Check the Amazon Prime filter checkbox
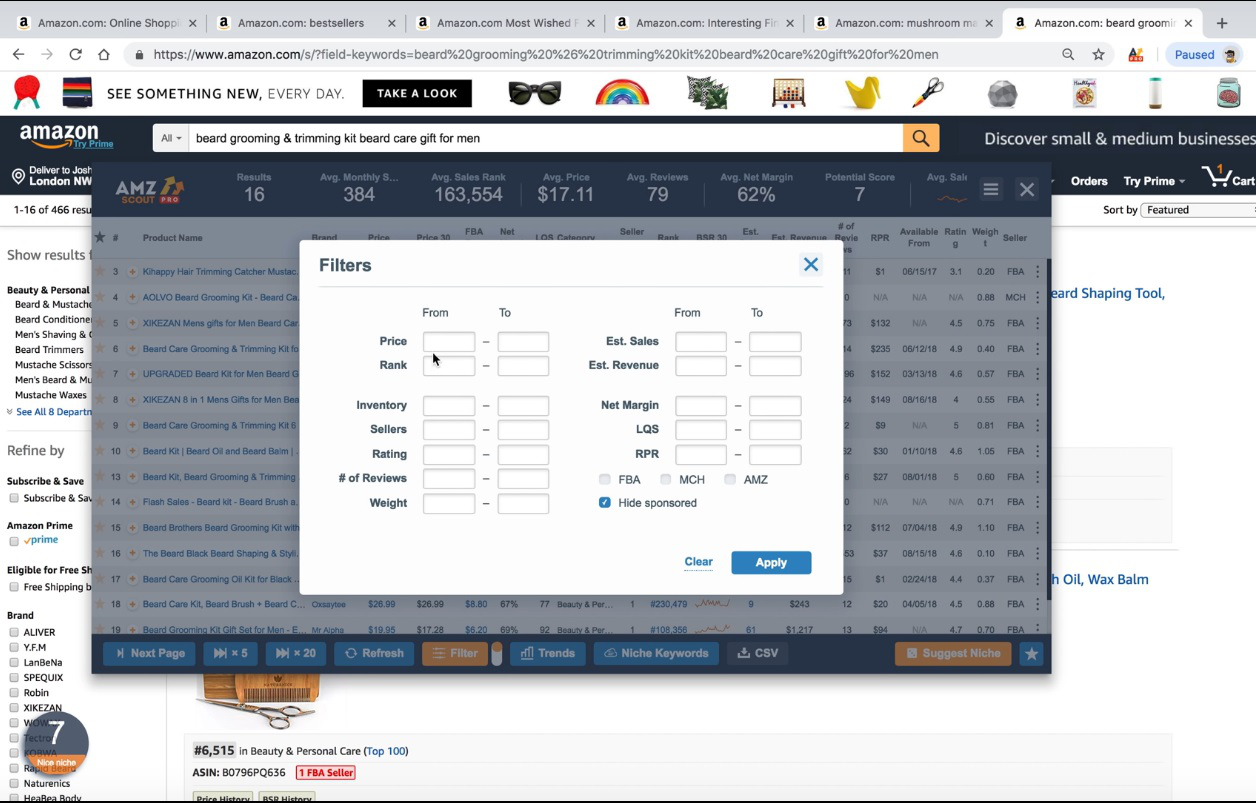Screen dimensions: 1256x803 coord(14,541)
